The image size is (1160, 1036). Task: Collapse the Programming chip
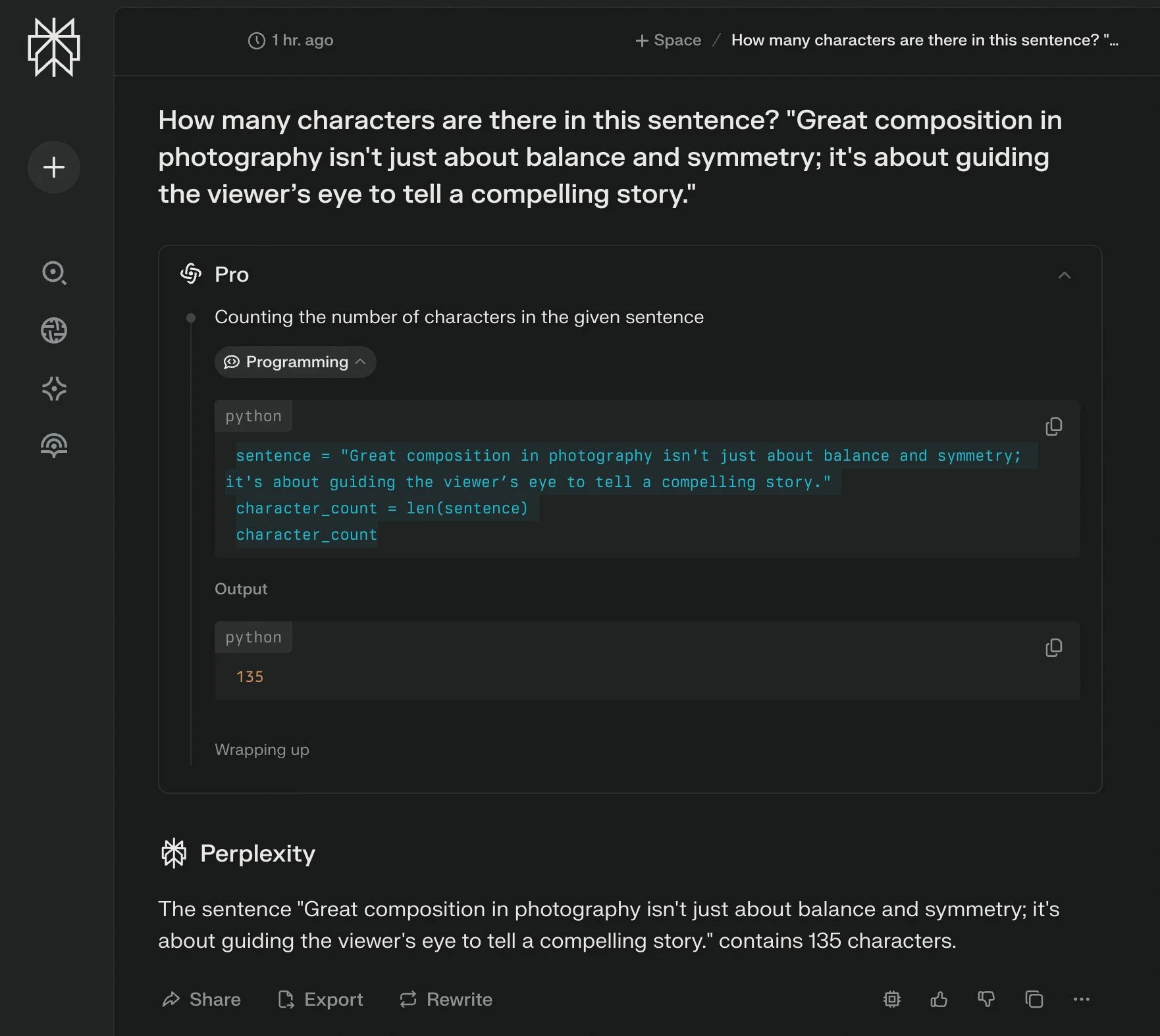[x=295, y=362]
